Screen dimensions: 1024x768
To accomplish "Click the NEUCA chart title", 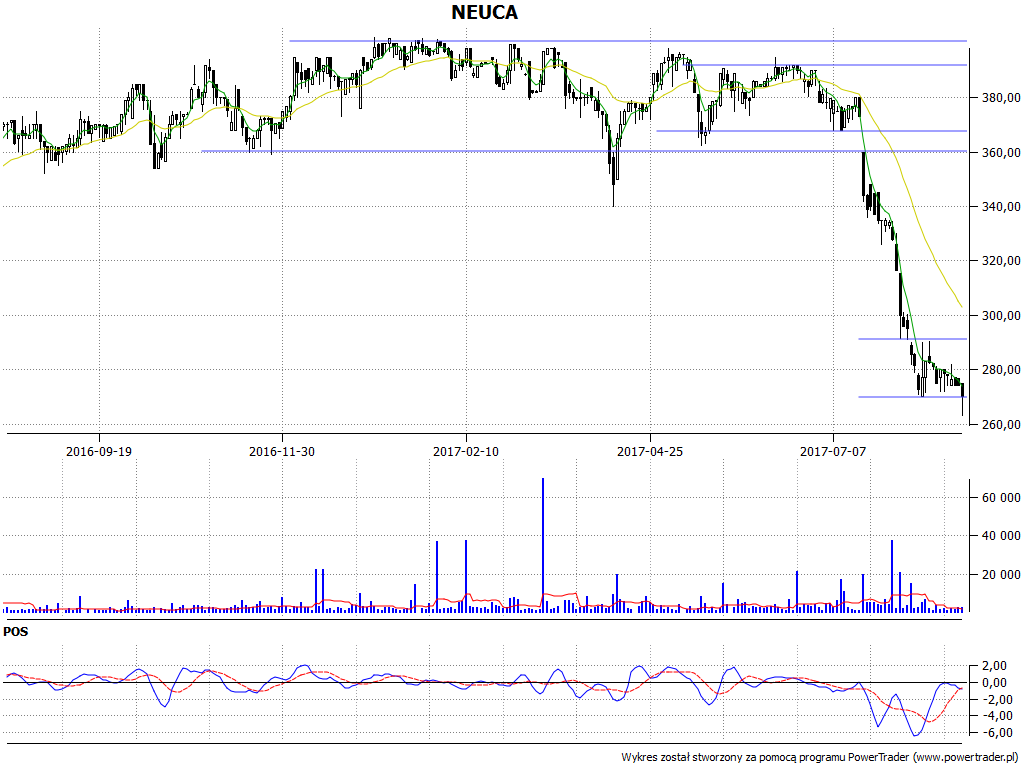I will click(485, 12).
